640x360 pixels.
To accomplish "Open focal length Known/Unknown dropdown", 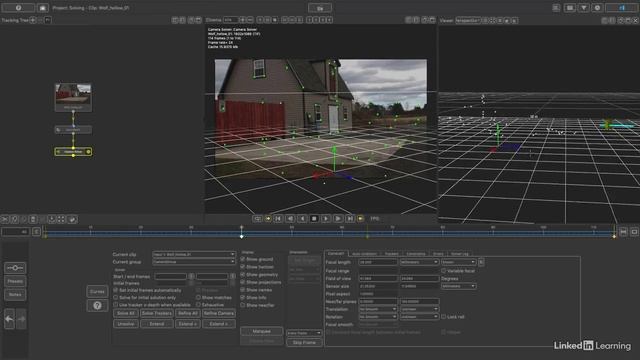I will click(x=458, y=262).
